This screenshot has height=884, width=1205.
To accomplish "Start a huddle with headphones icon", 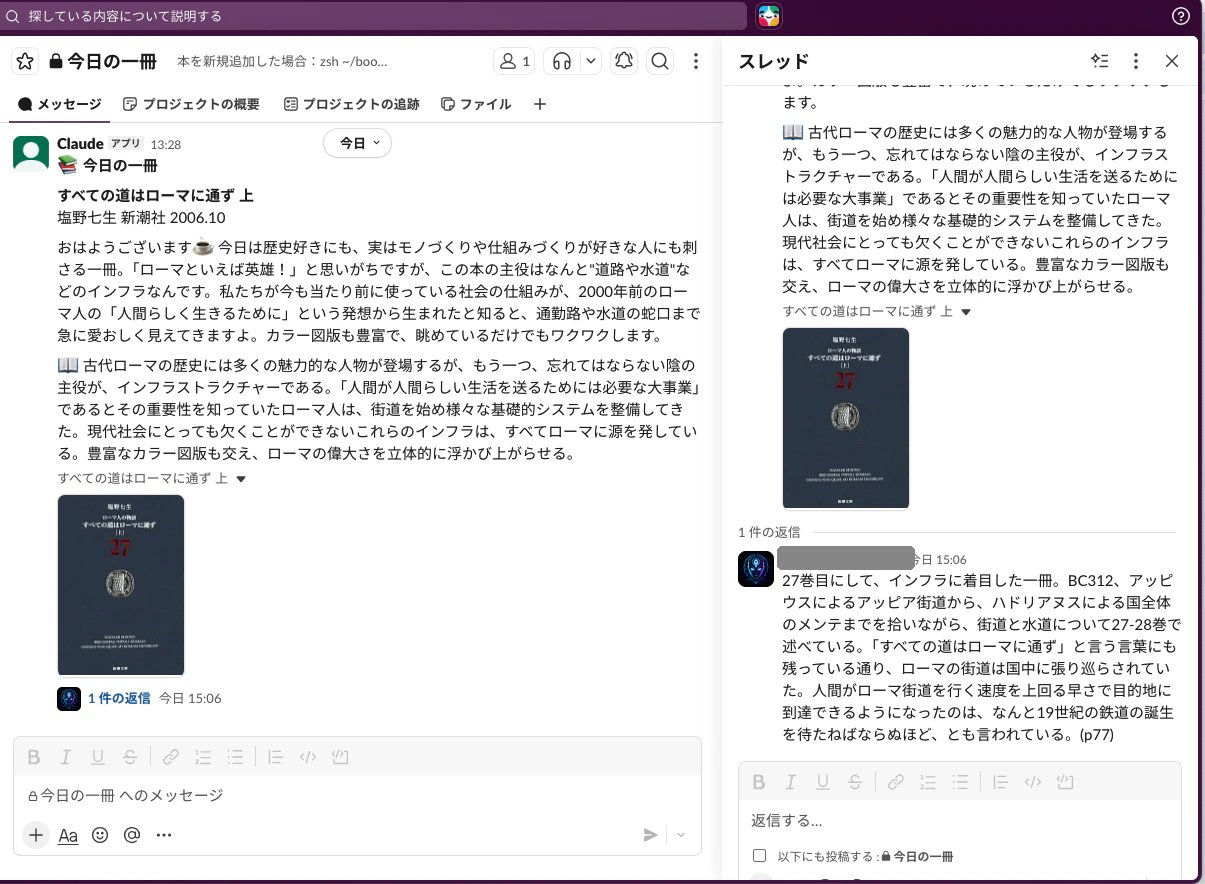I will pos(562,62).
